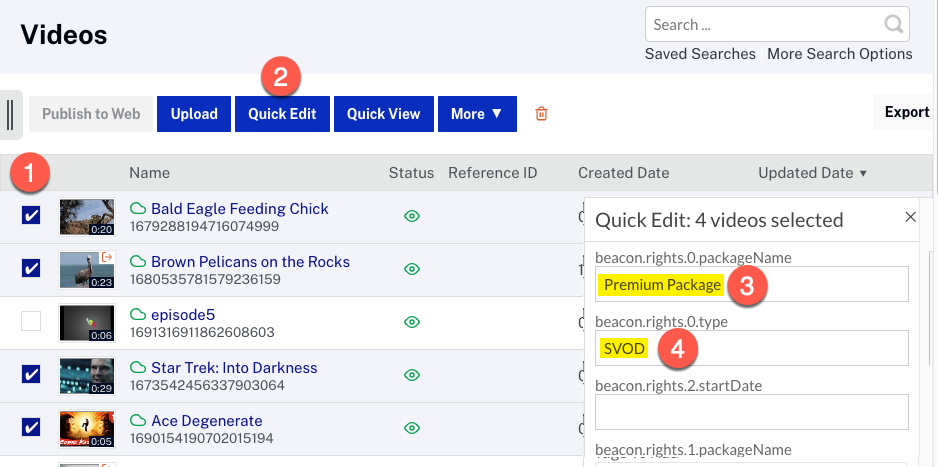Click the Quick Edit: 4 videos selected title
Viewport: 938px width, 467px height.
(x=720, y=220)
